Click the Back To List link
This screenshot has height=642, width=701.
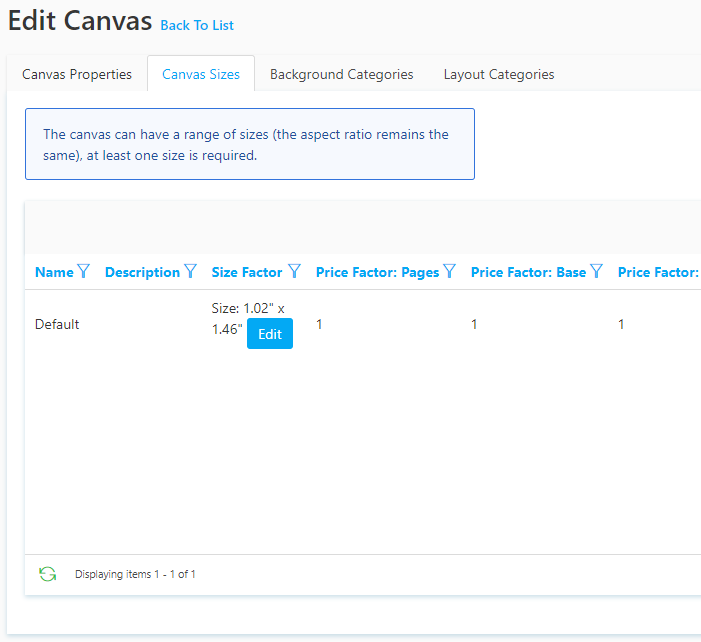(x=197, y=25)
